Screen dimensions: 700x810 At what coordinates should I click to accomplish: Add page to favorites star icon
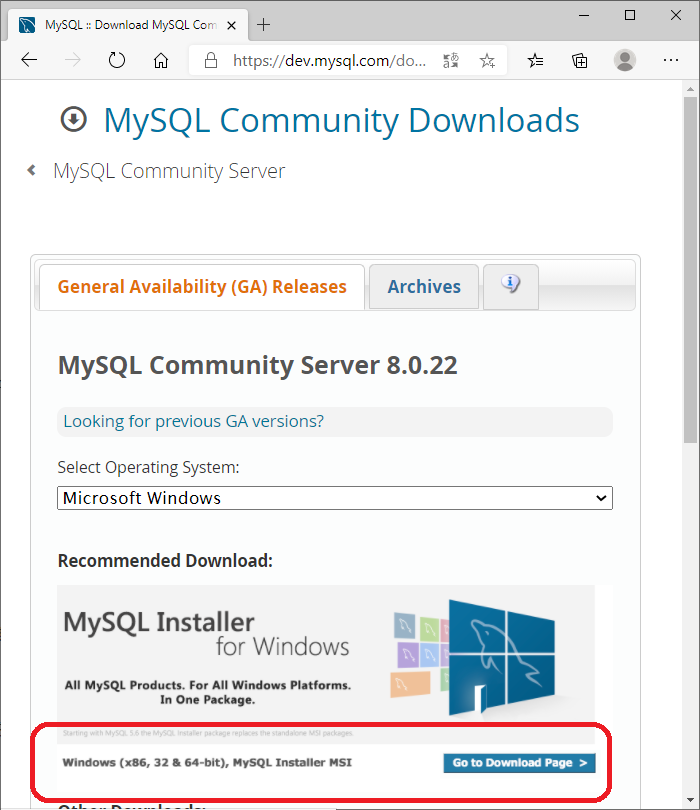click(x=487, y=61)
